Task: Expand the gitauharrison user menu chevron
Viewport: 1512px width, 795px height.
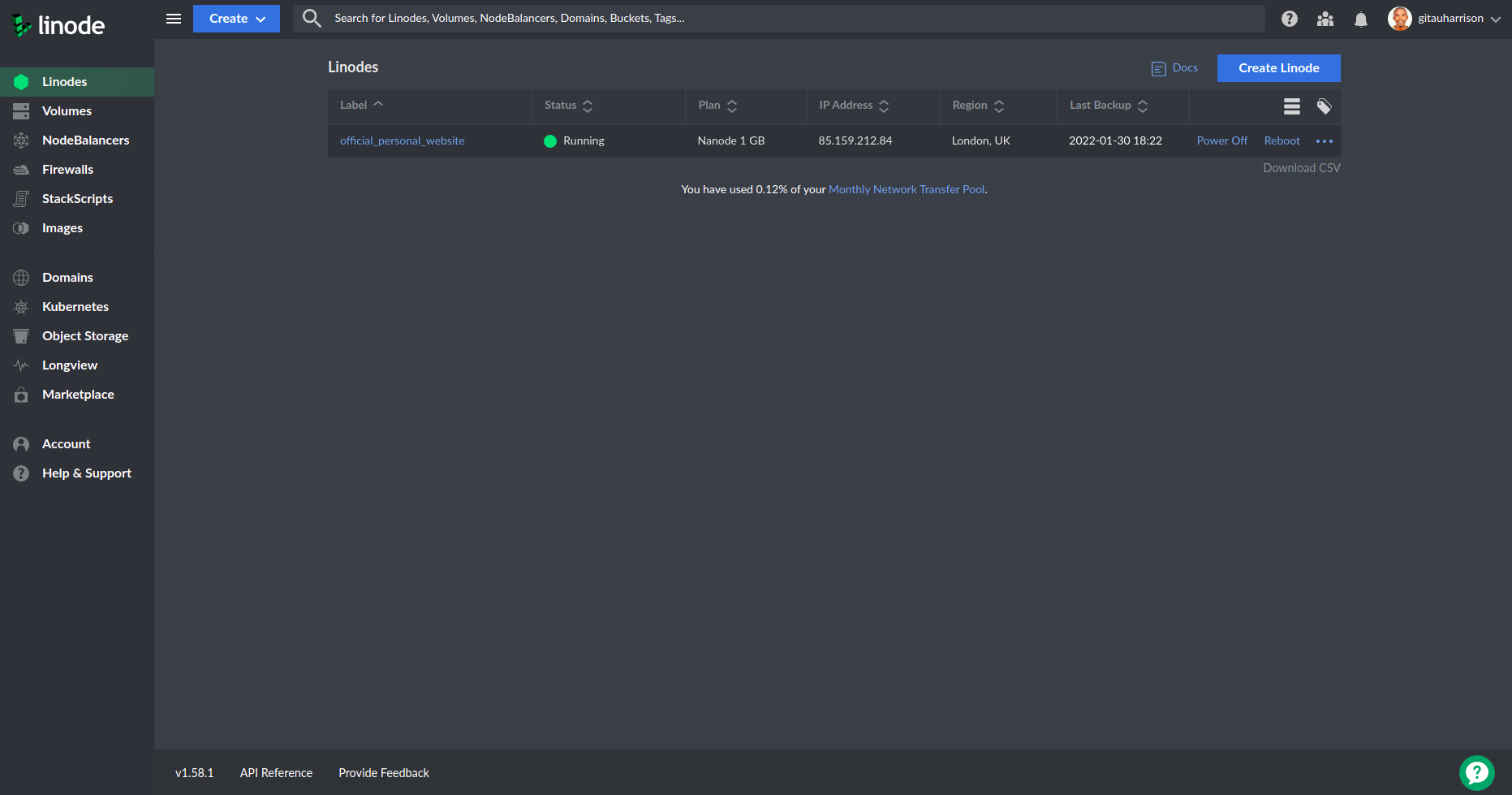Action: (x=1496, y=19)
